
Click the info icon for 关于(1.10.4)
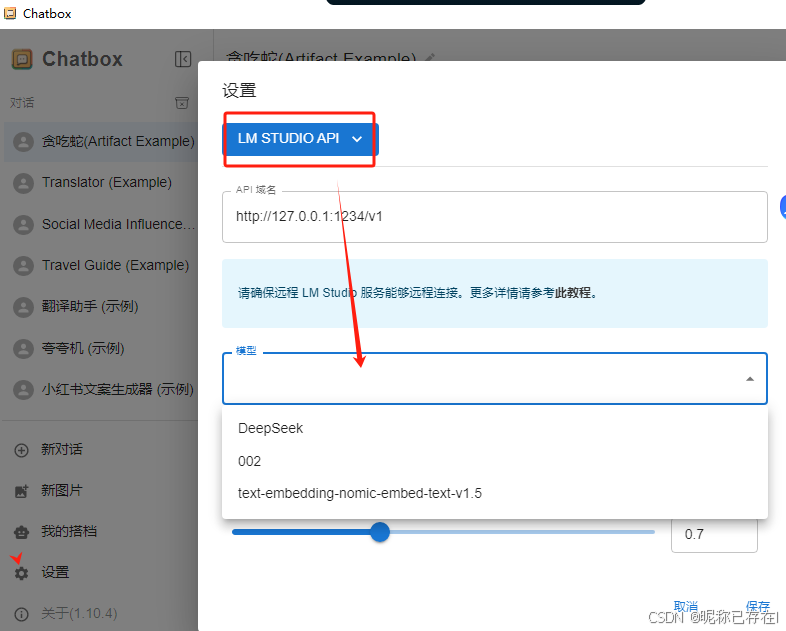pyautogui.click(x=21, y=614)
